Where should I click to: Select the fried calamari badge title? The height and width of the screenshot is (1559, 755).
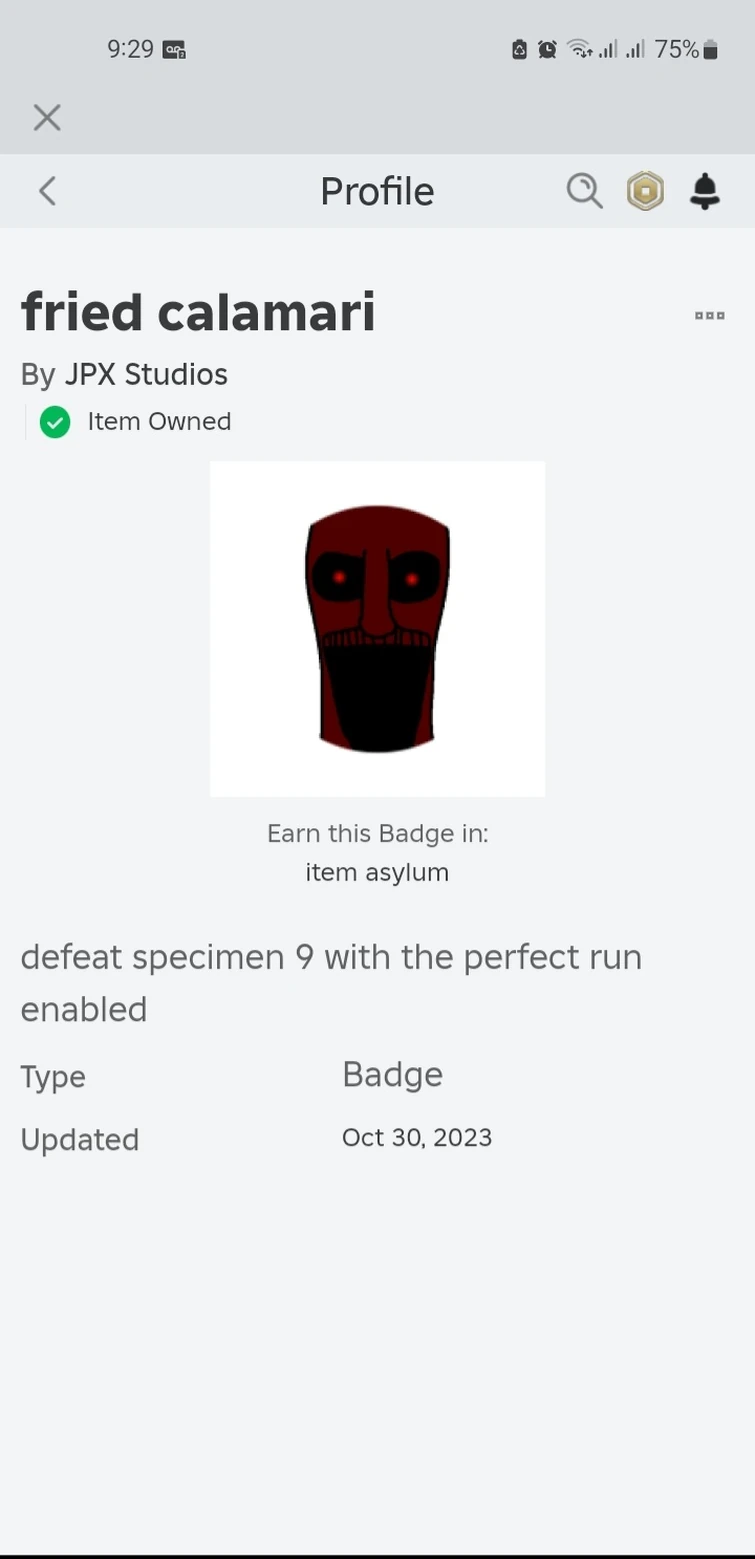198,312
